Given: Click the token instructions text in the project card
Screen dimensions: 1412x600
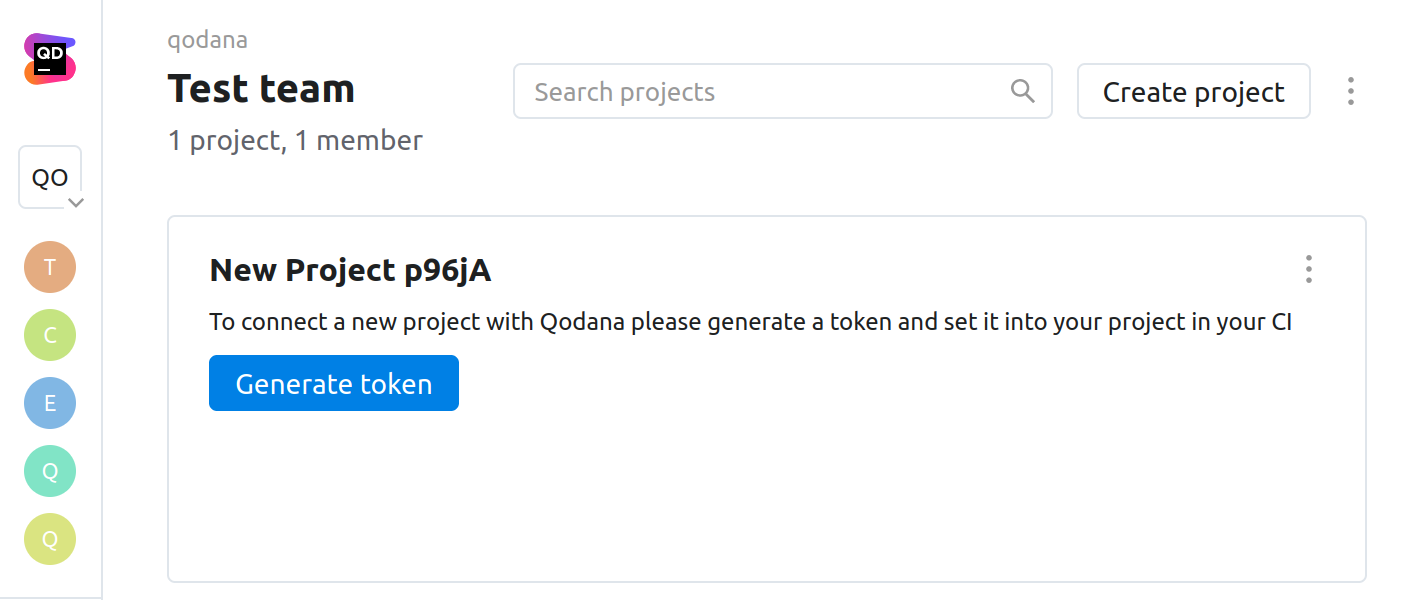Looking at the screenshot, I should point(750,323).
